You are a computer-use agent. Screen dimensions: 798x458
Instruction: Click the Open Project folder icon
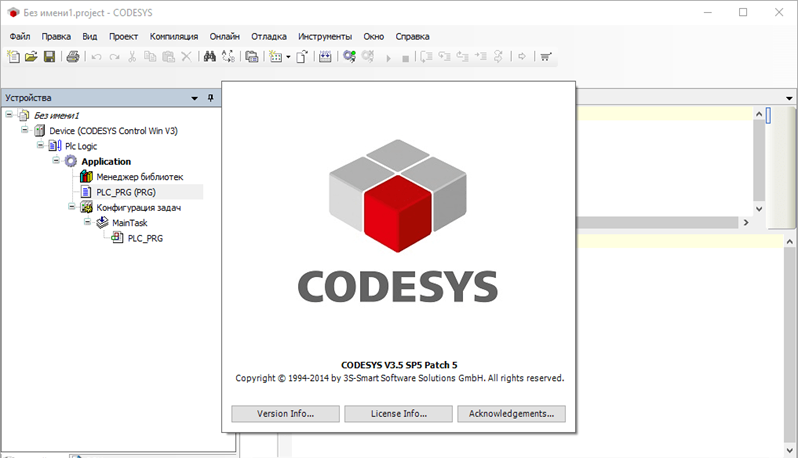(31, 56)
